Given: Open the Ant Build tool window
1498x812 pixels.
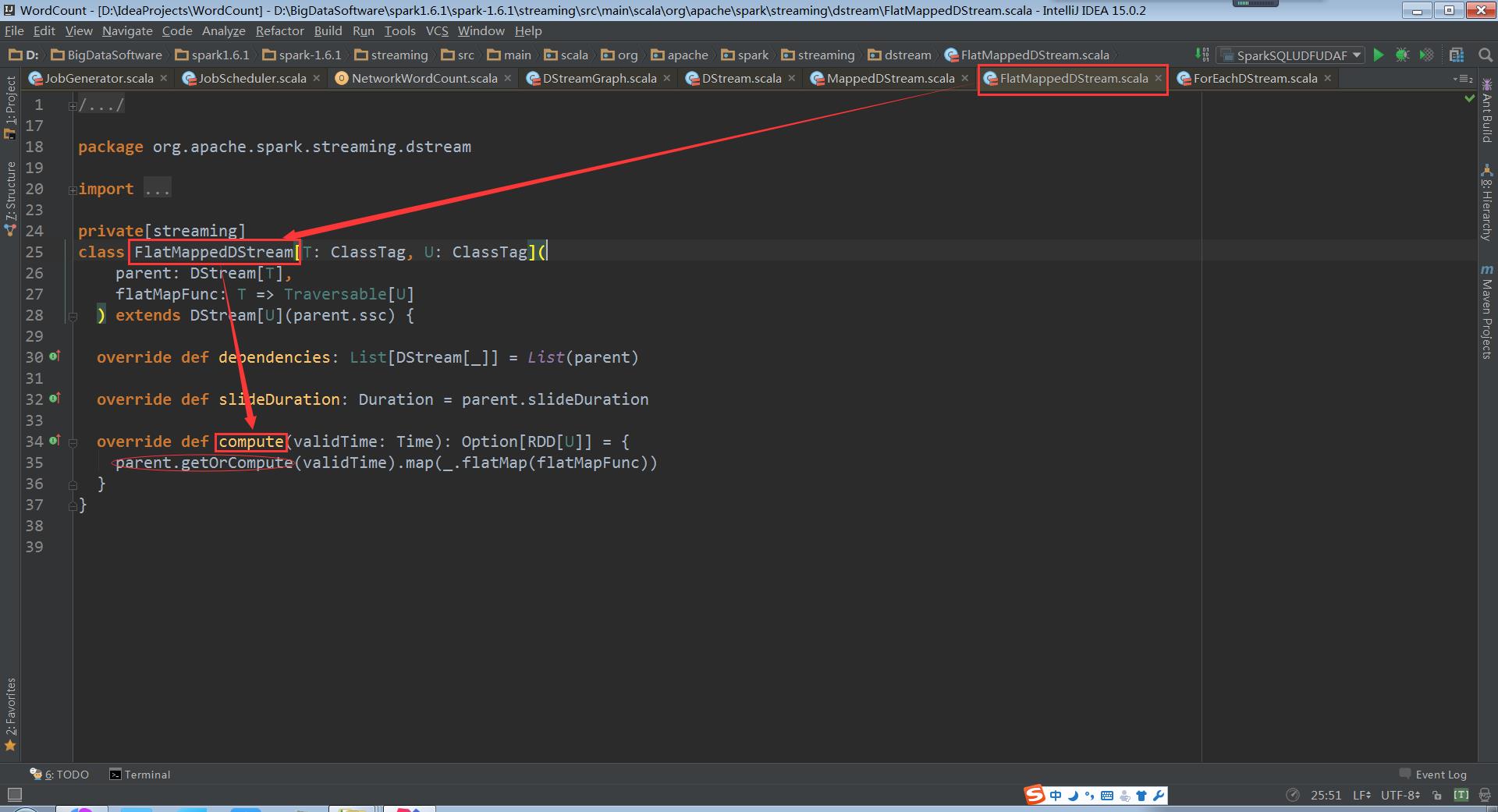Looking at the screenshot, I should [1487, 110].
